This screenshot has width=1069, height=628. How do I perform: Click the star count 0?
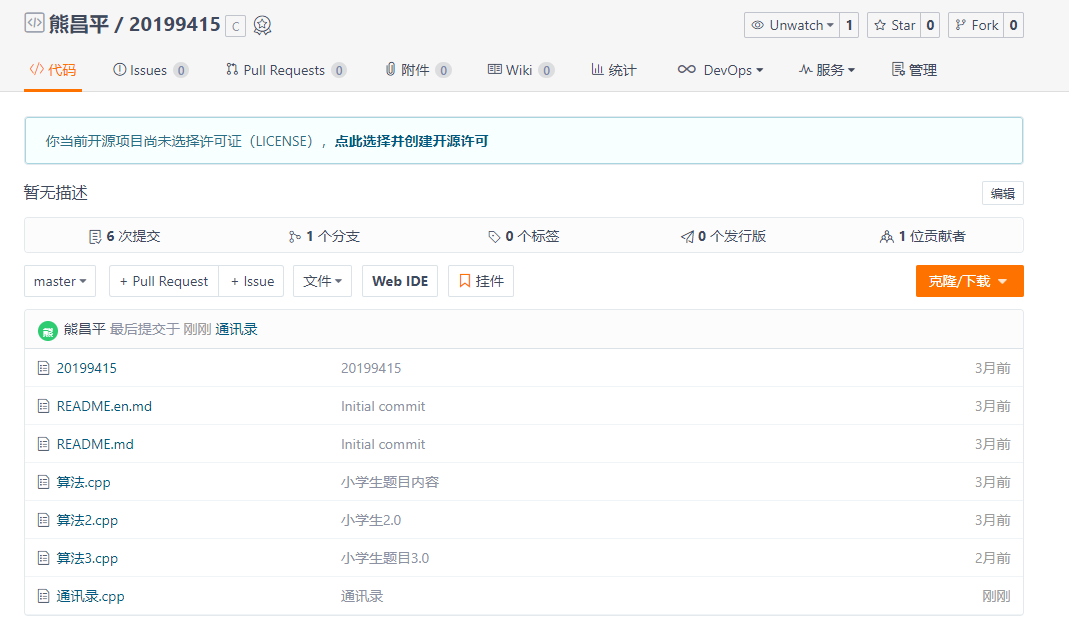[930, 25]
